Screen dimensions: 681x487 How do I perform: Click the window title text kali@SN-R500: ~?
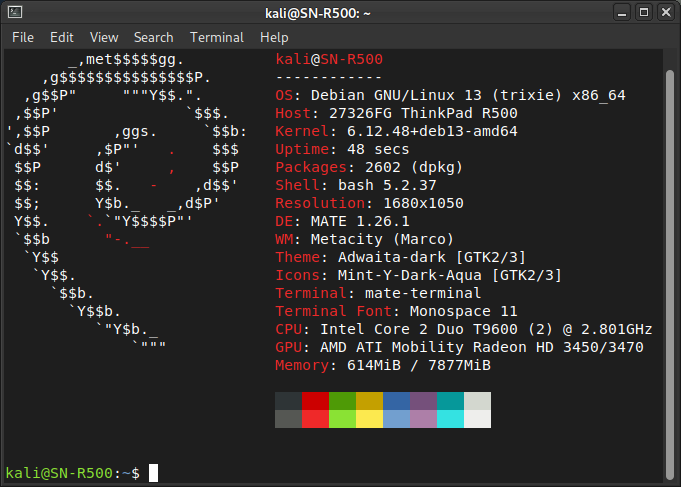(x=339, y=12)
